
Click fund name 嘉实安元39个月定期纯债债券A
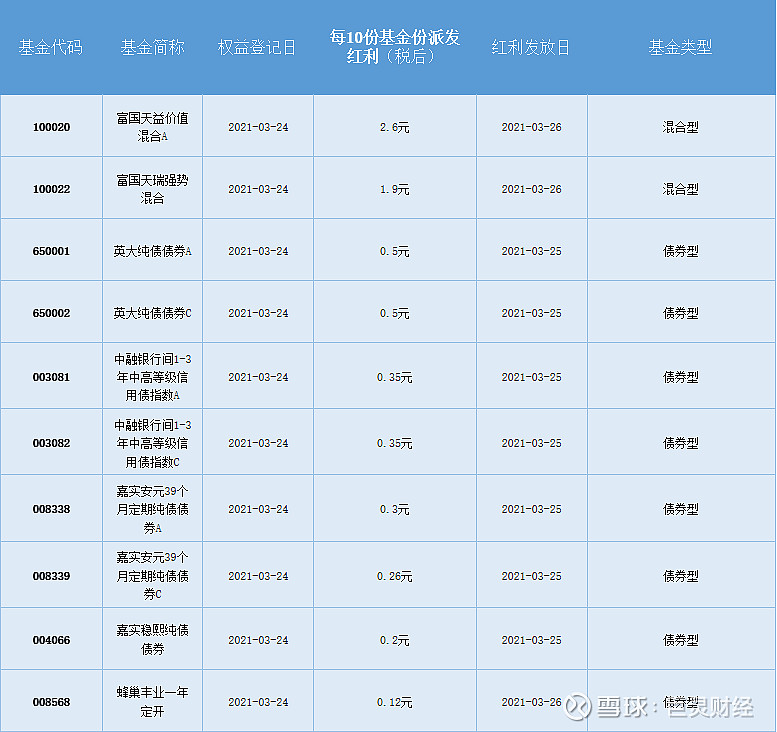(x=153, y=509)
